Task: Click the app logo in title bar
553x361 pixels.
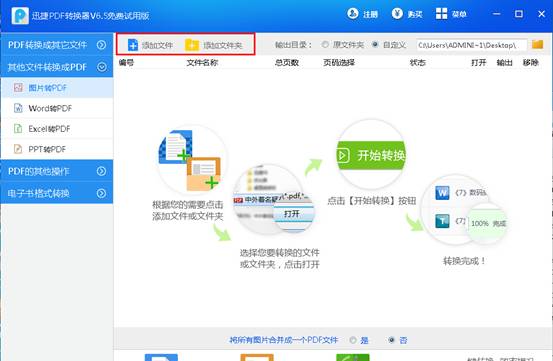Action: (20, 16)
